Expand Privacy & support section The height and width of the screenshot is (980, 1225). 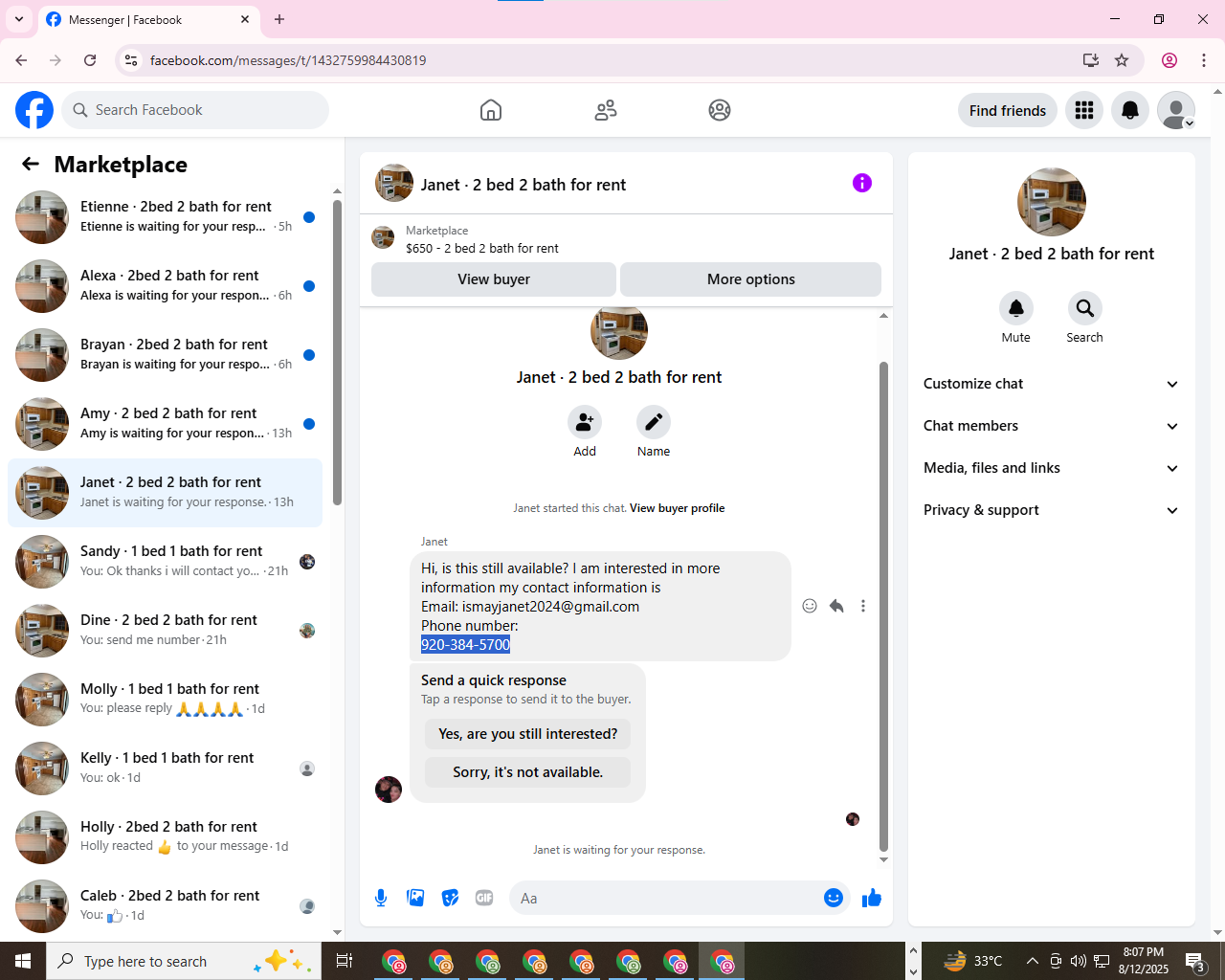pyautogui.click(x=1051, y=510)
